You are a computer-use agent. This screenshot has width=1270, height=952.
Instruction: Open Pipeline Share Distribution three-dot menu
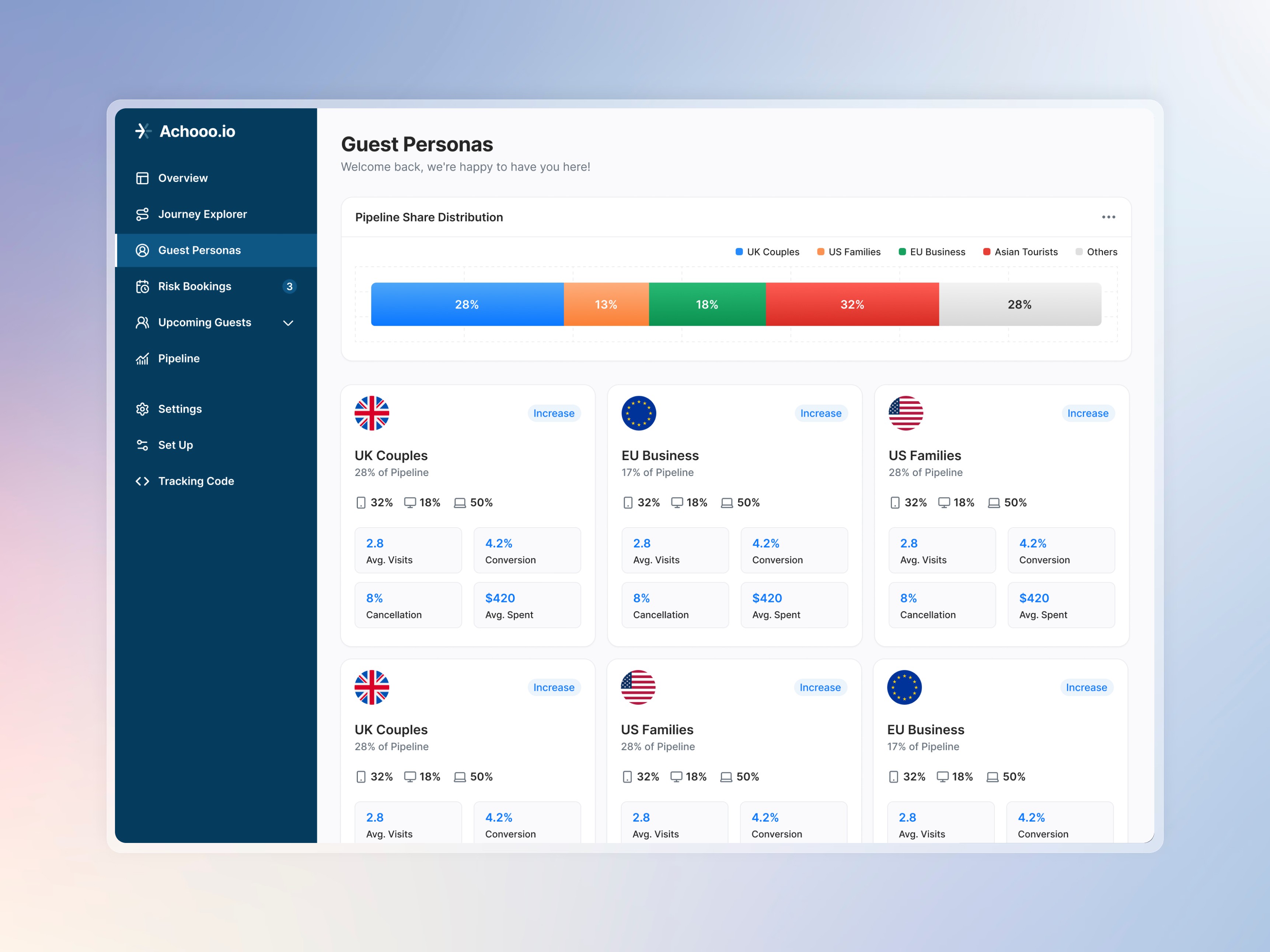[1108, 217]
